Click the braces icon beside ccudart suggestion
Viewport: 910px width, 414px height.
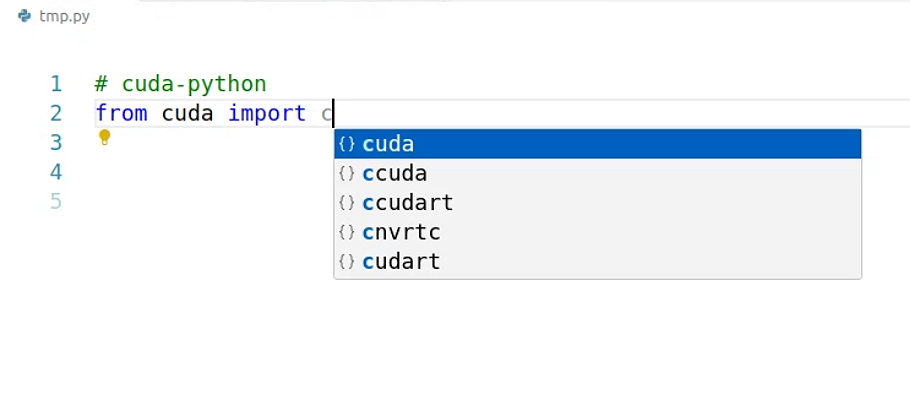(346, 203)
